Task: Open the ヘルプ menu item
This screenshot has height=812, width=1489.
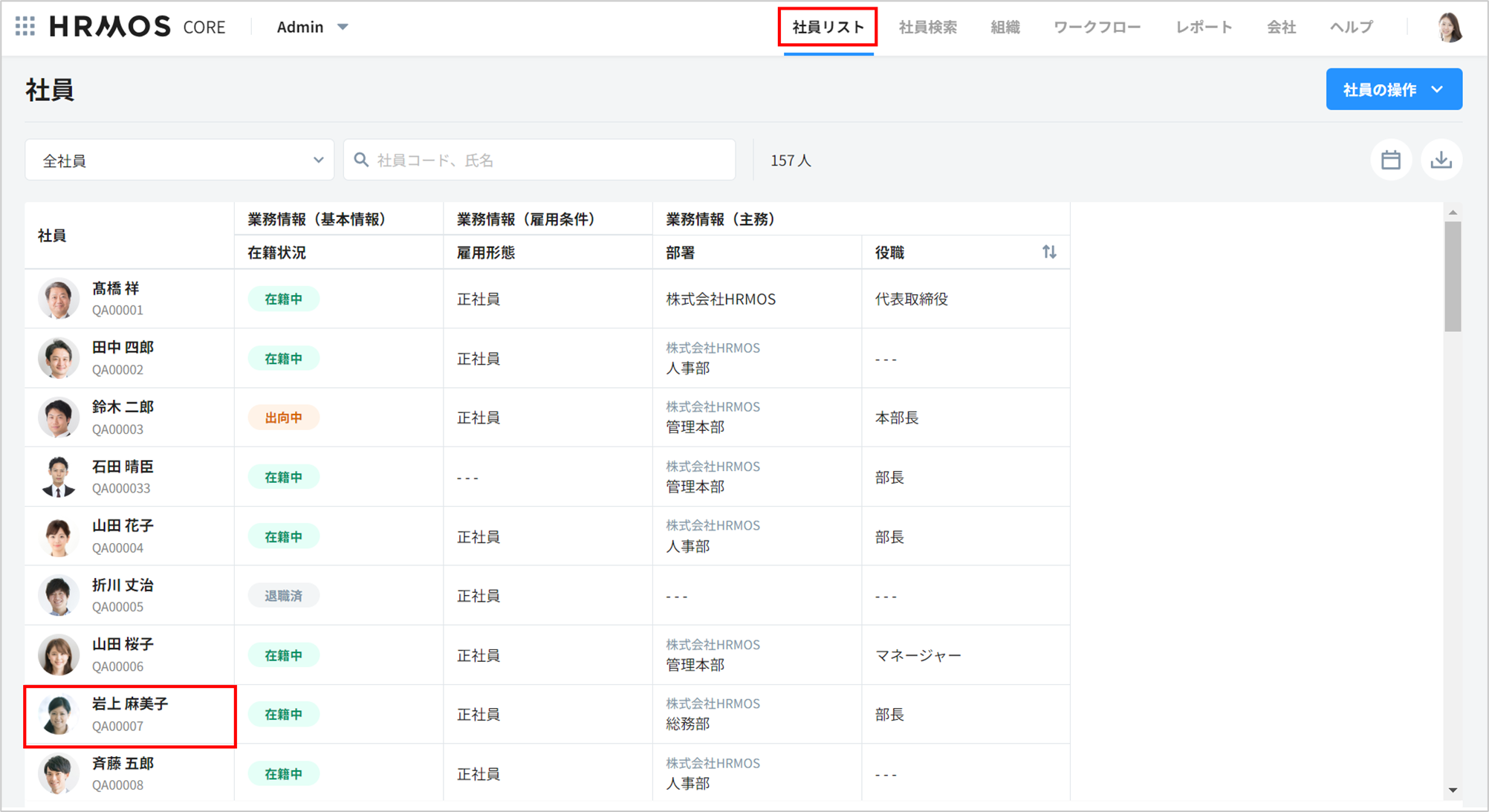Action: 1351,27
